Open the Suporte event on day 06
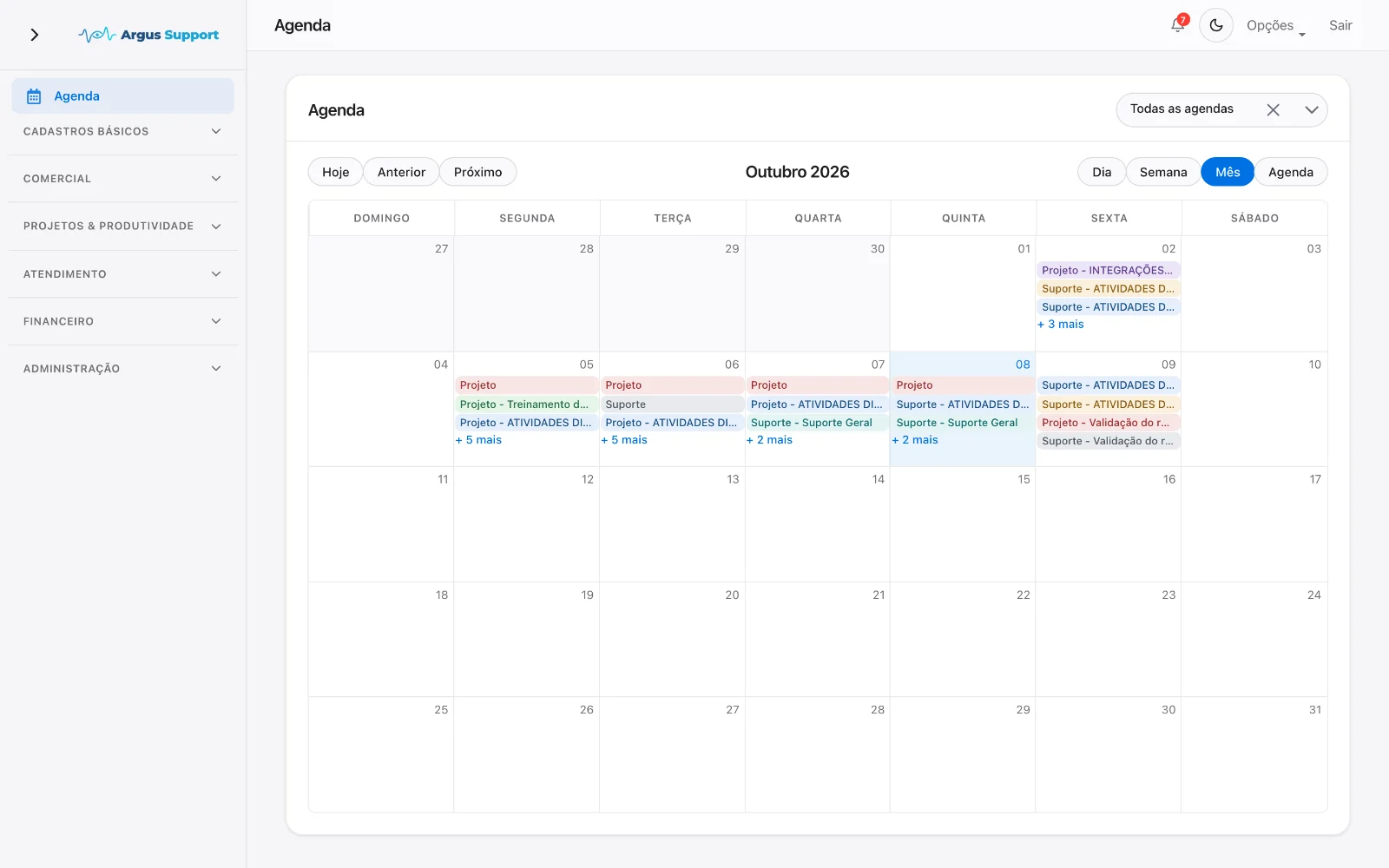 [672, 404]
